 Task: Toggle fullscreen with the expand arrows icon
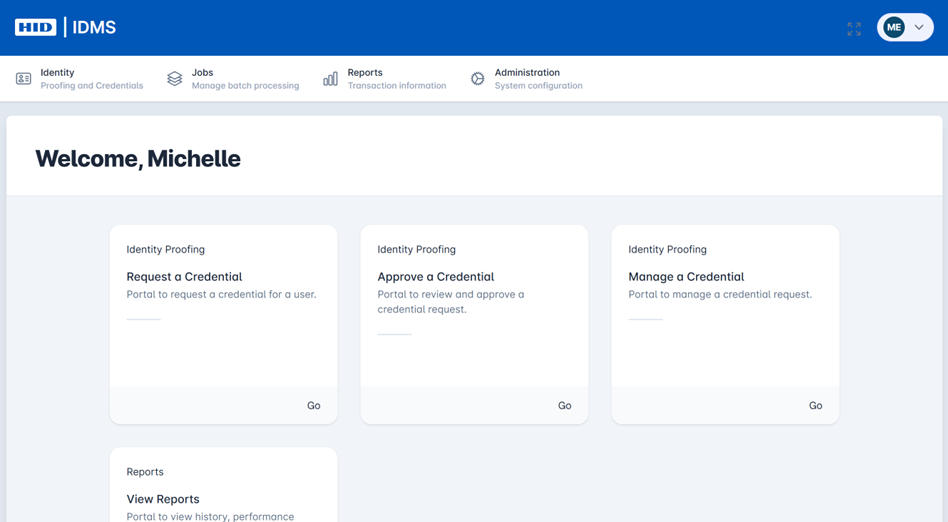click(x=854, y=28)
